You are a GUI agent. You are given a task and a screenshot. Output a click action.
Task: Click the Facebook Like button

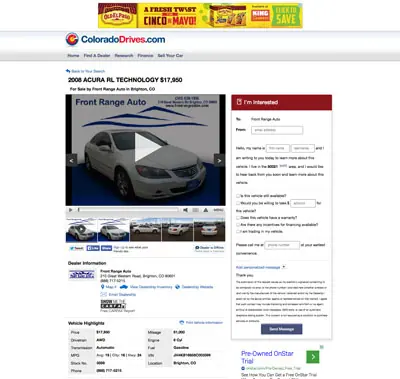click(x=93, y=248)
